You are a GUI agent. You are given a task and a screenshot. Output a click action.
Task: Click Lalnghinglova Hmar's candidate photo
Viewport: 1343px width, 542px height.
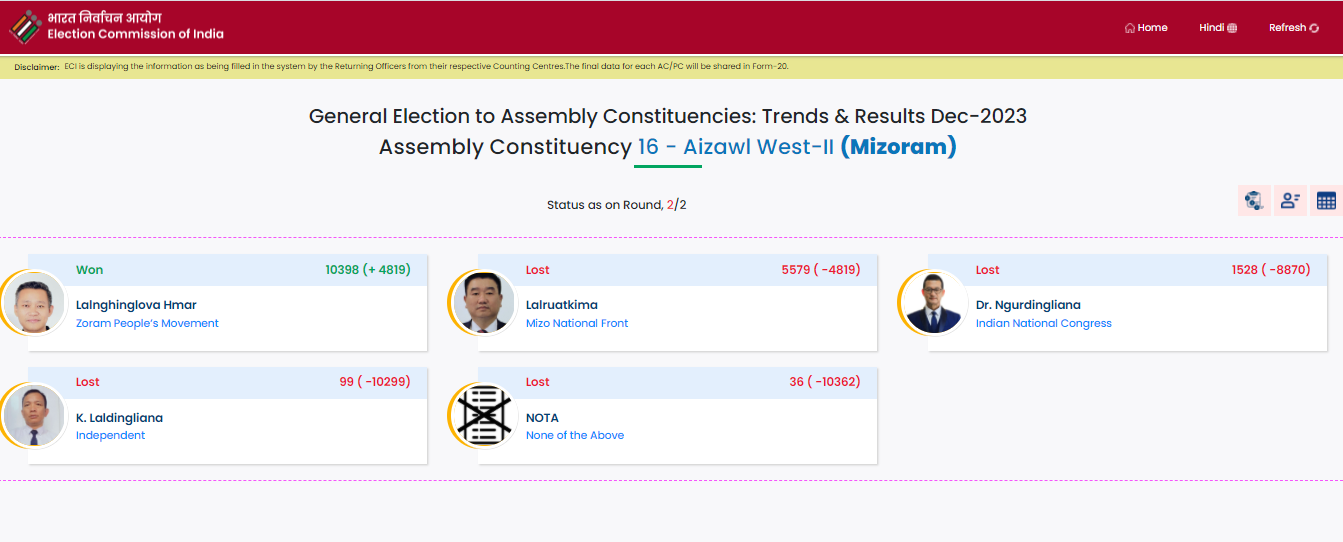34,302
